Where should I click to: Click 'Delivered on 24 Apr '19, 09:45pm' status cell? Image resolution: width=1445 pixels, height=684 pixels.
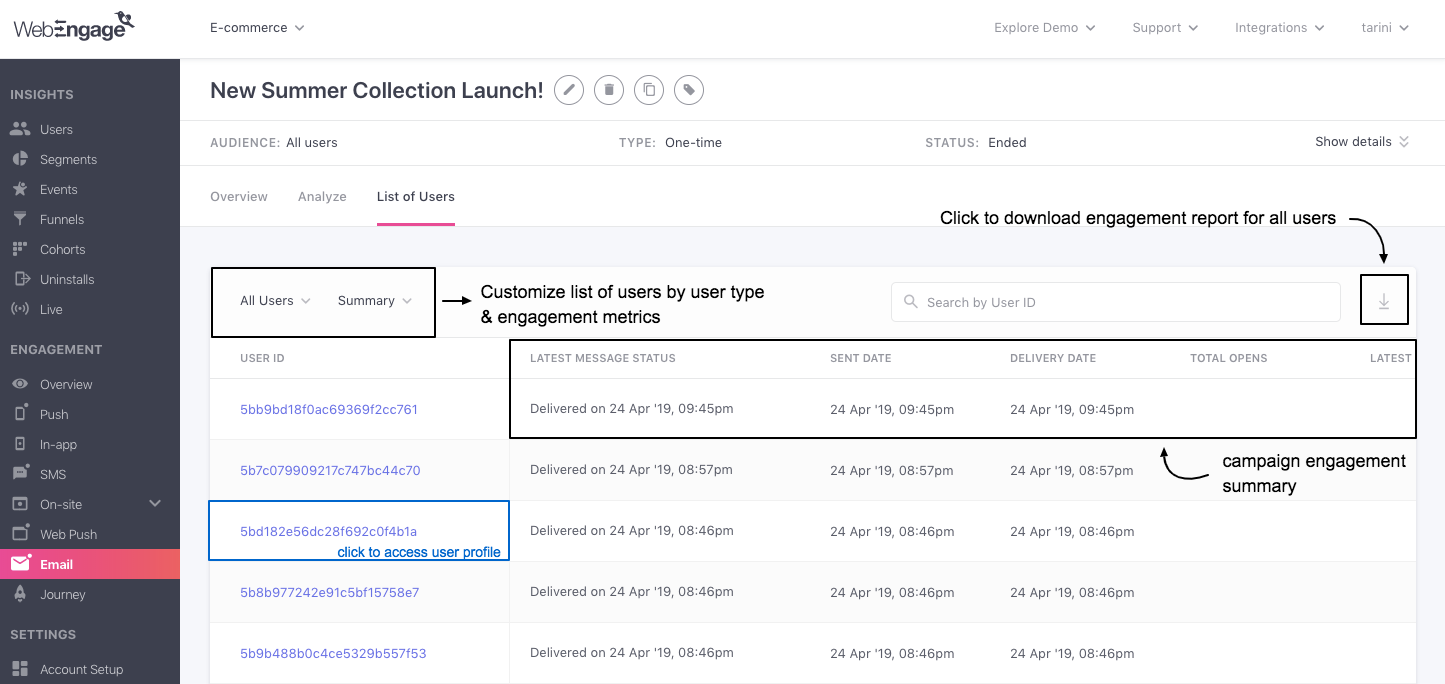[632, 409]
